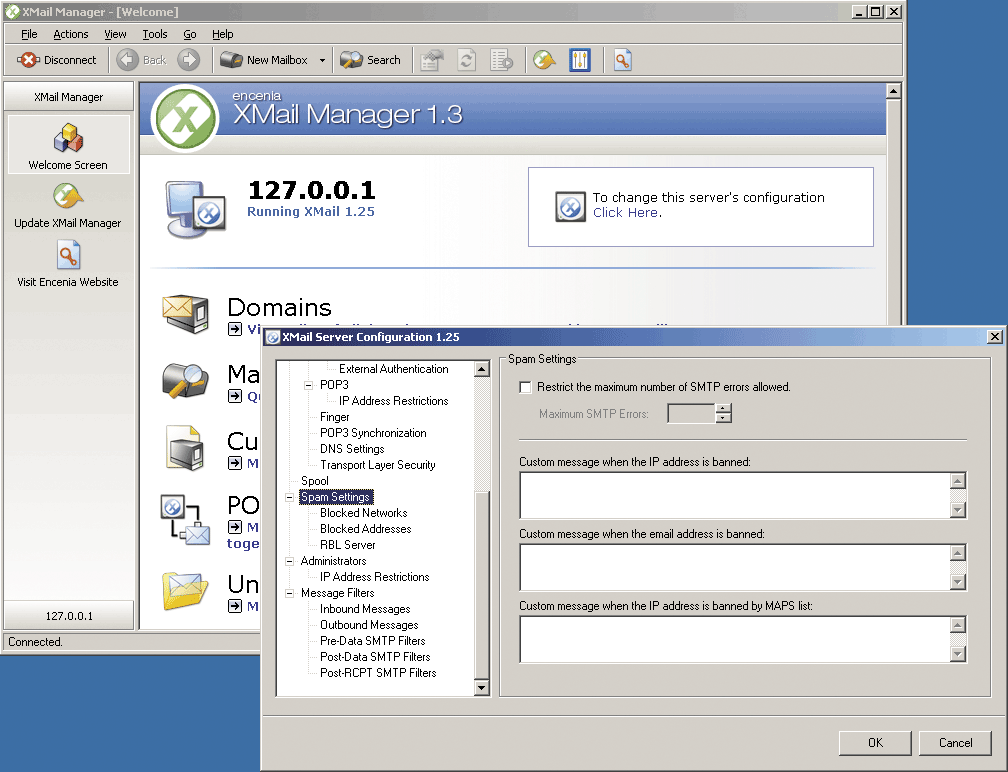Click the XMail logo in the banner

coord(185,118)
